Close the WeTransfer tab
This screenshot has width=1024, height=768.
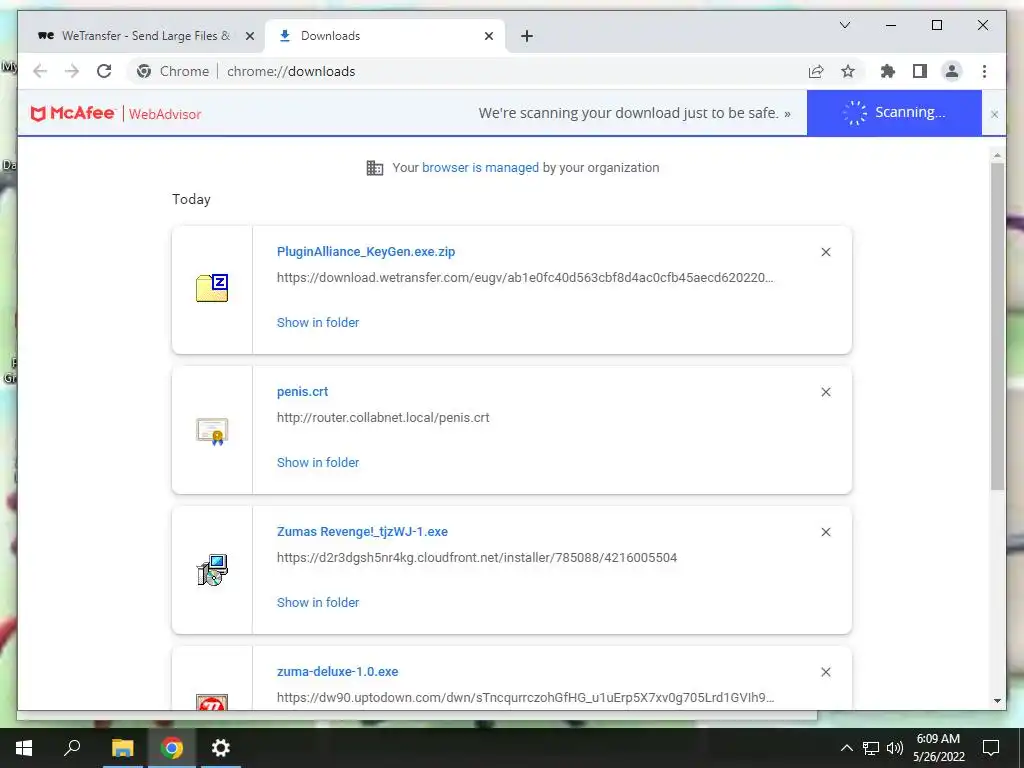[x=249, y=36]
